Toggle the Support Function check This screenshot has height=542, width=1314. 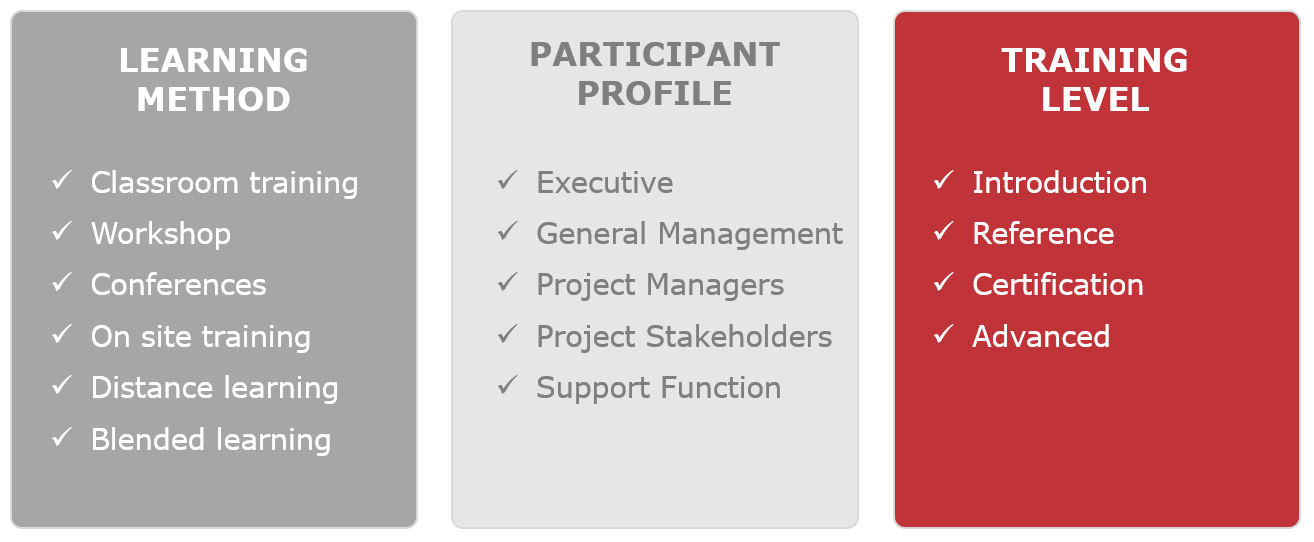pos(508,386)
